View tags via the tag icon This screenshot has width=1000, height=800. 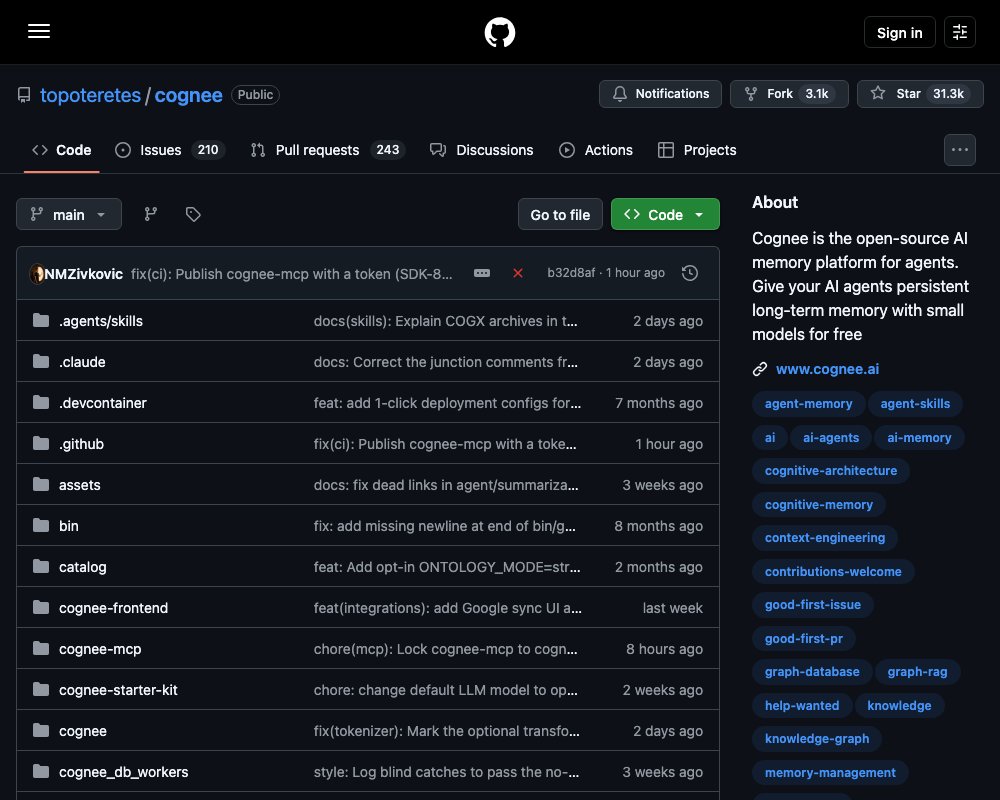193,214
